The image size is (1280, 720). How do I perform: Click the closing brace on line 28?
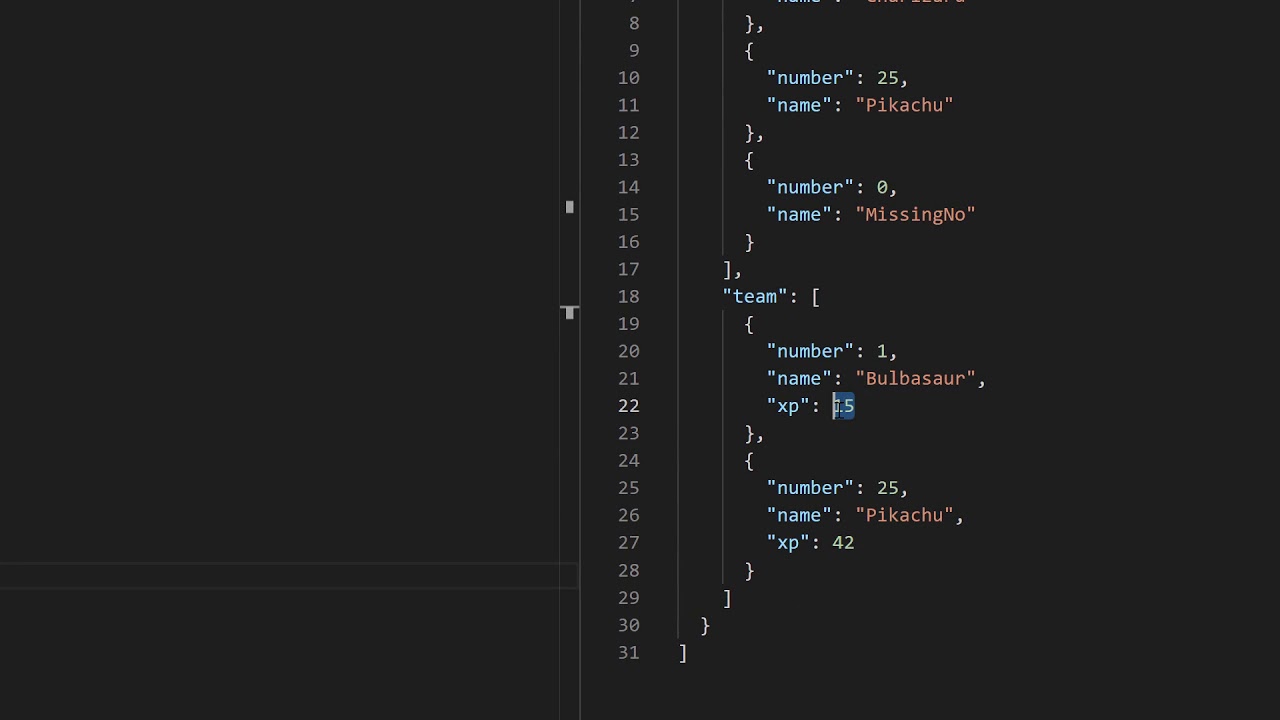tap(750, 570)
